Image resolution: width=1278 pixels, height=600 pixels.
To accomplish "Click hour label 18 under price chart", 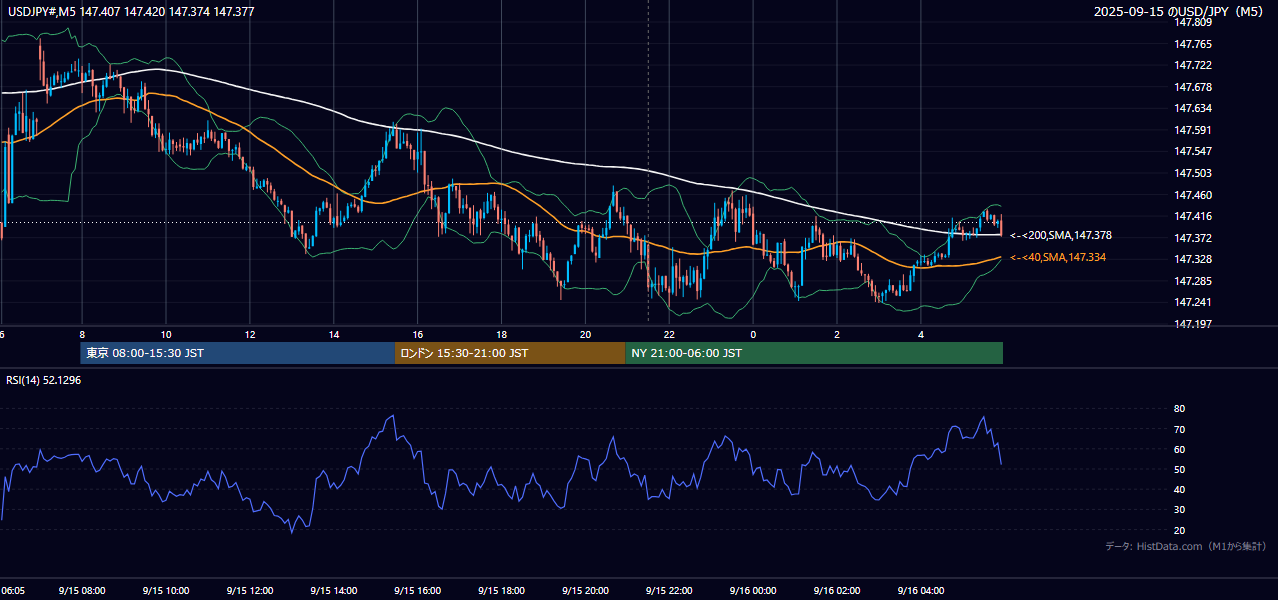I will tap(502, 334).
